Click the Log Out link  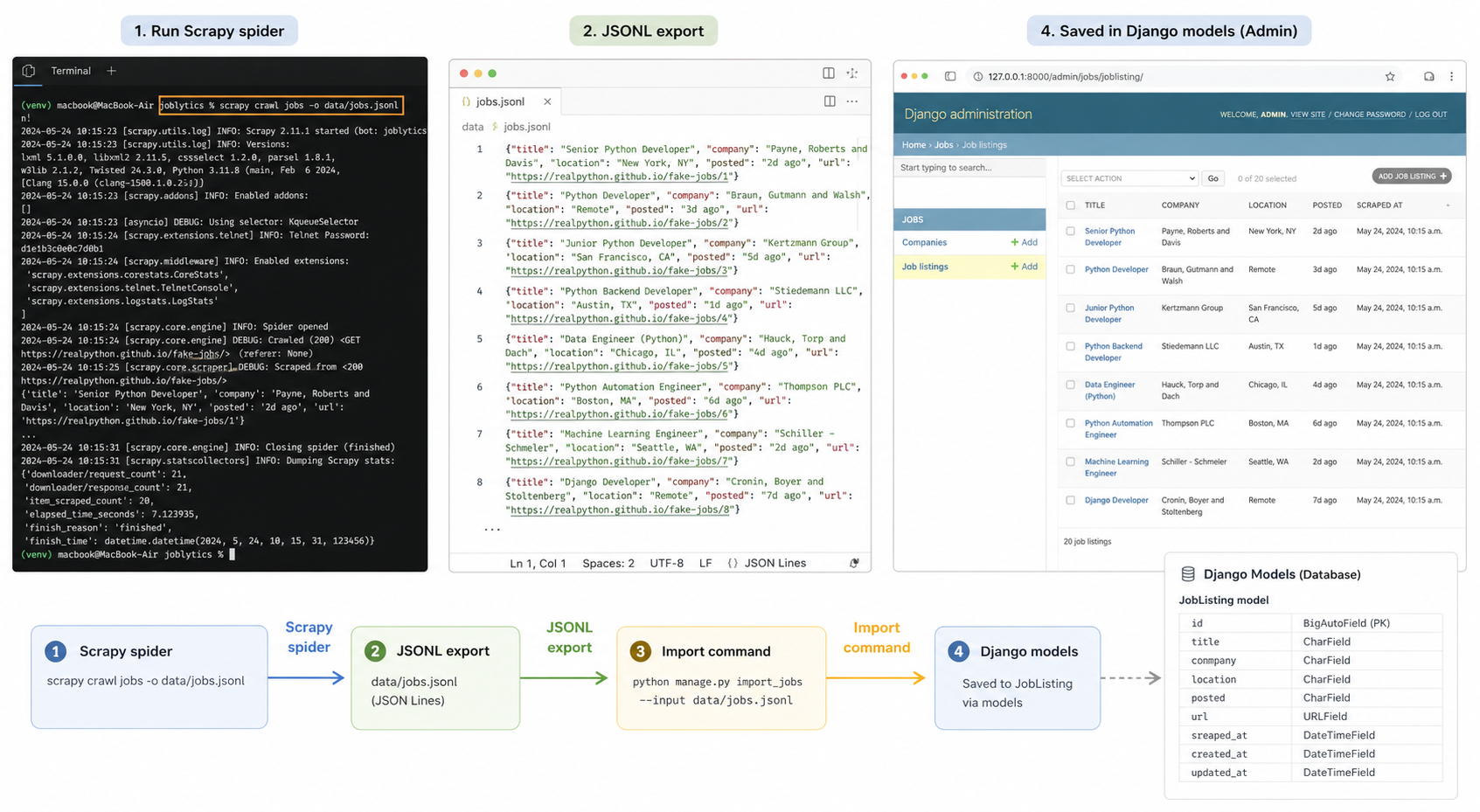point(1431,115)
